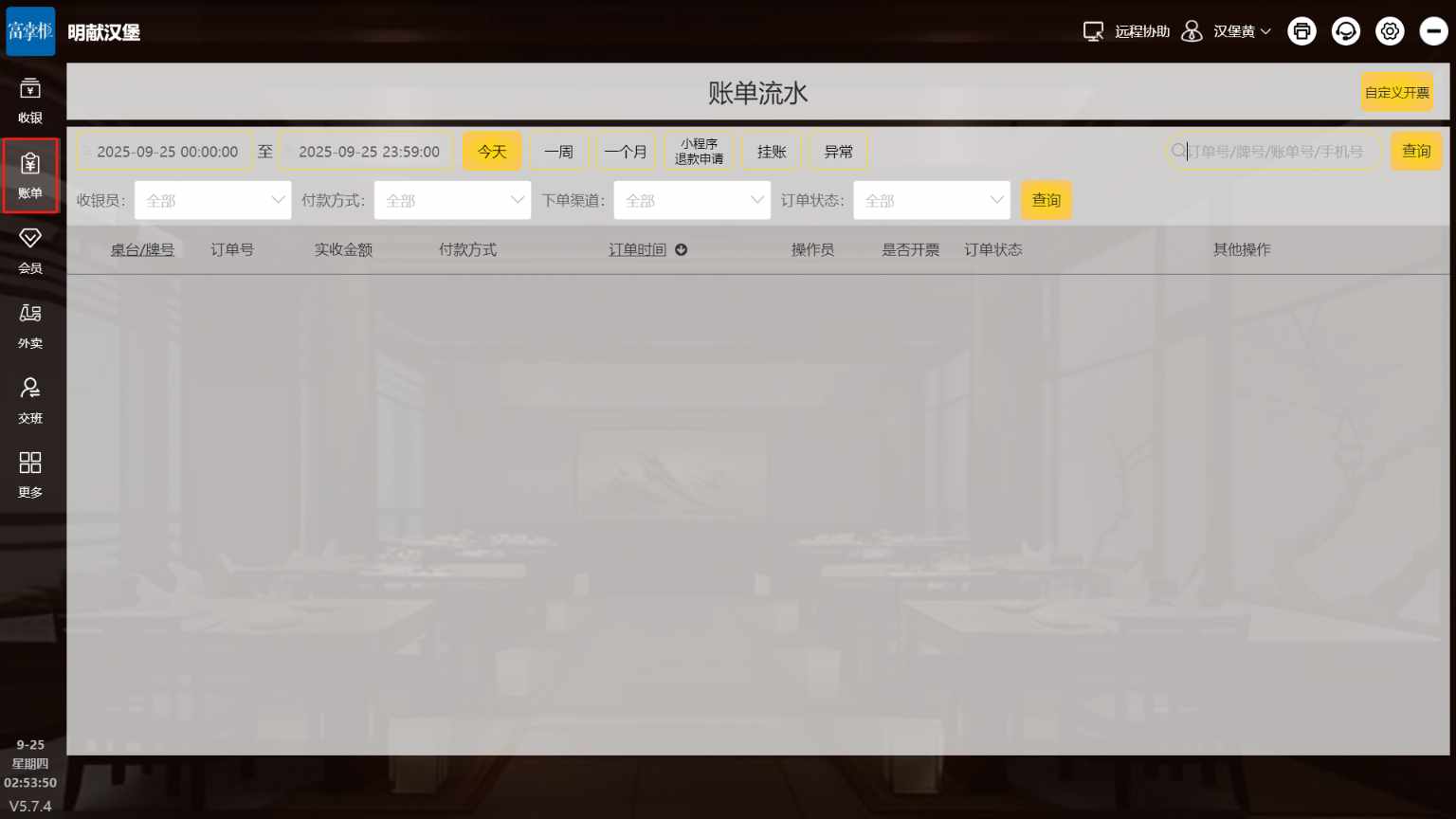Select the 一个月 date filter

pos(626,152)
